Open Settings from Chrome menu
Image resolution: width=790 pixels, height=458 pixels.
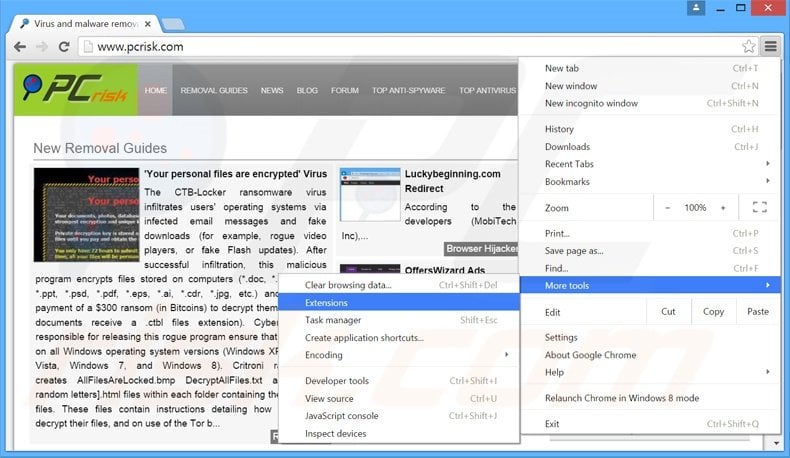(x=650, y=337)
